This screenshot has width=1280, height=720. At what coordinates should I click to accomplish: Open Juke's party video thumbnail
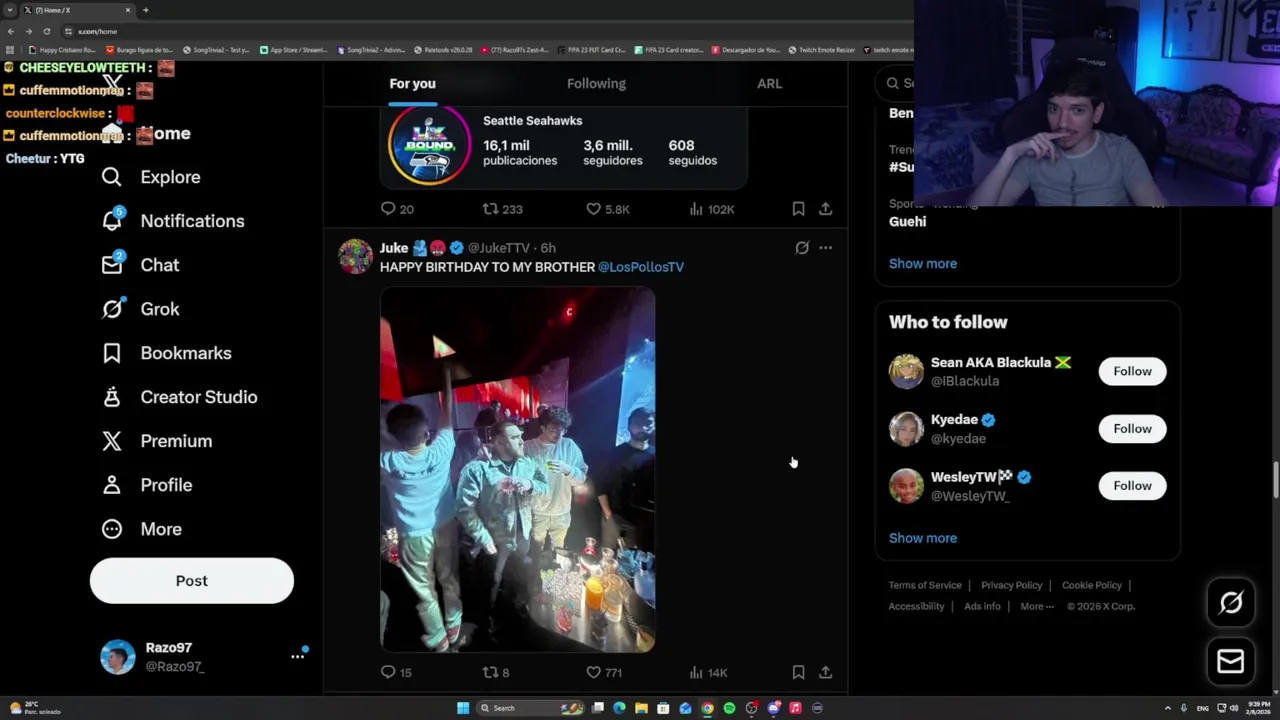point(518,470)
